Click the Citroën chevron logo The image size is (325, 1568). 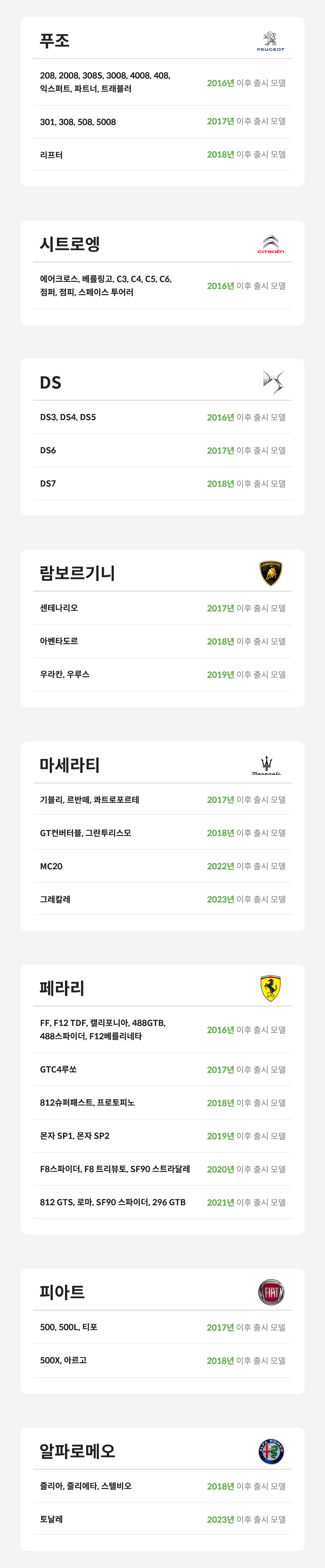pos(270,244)
